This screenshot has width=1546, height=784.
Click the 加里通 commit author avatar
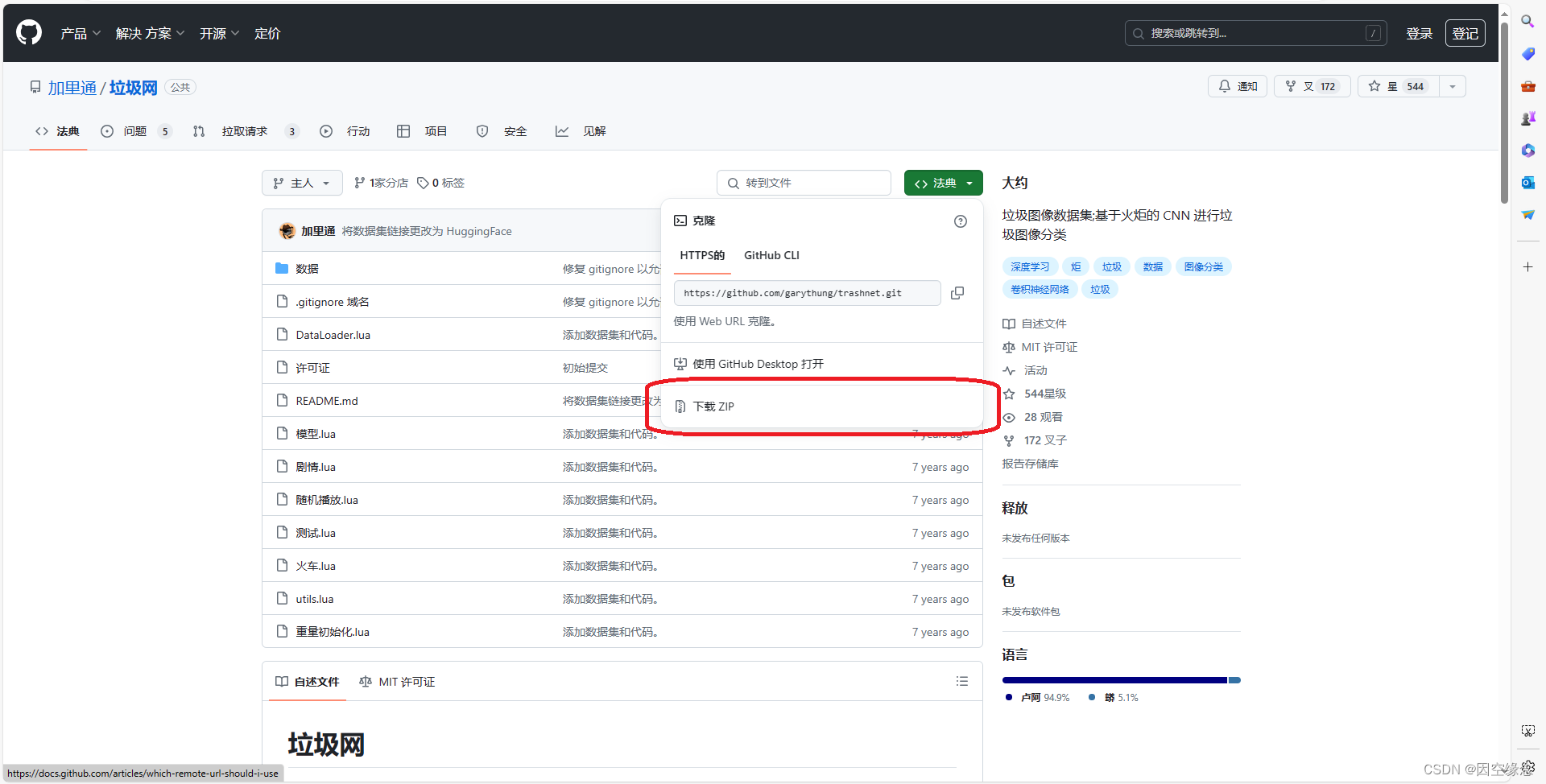(x=287, y=231)
